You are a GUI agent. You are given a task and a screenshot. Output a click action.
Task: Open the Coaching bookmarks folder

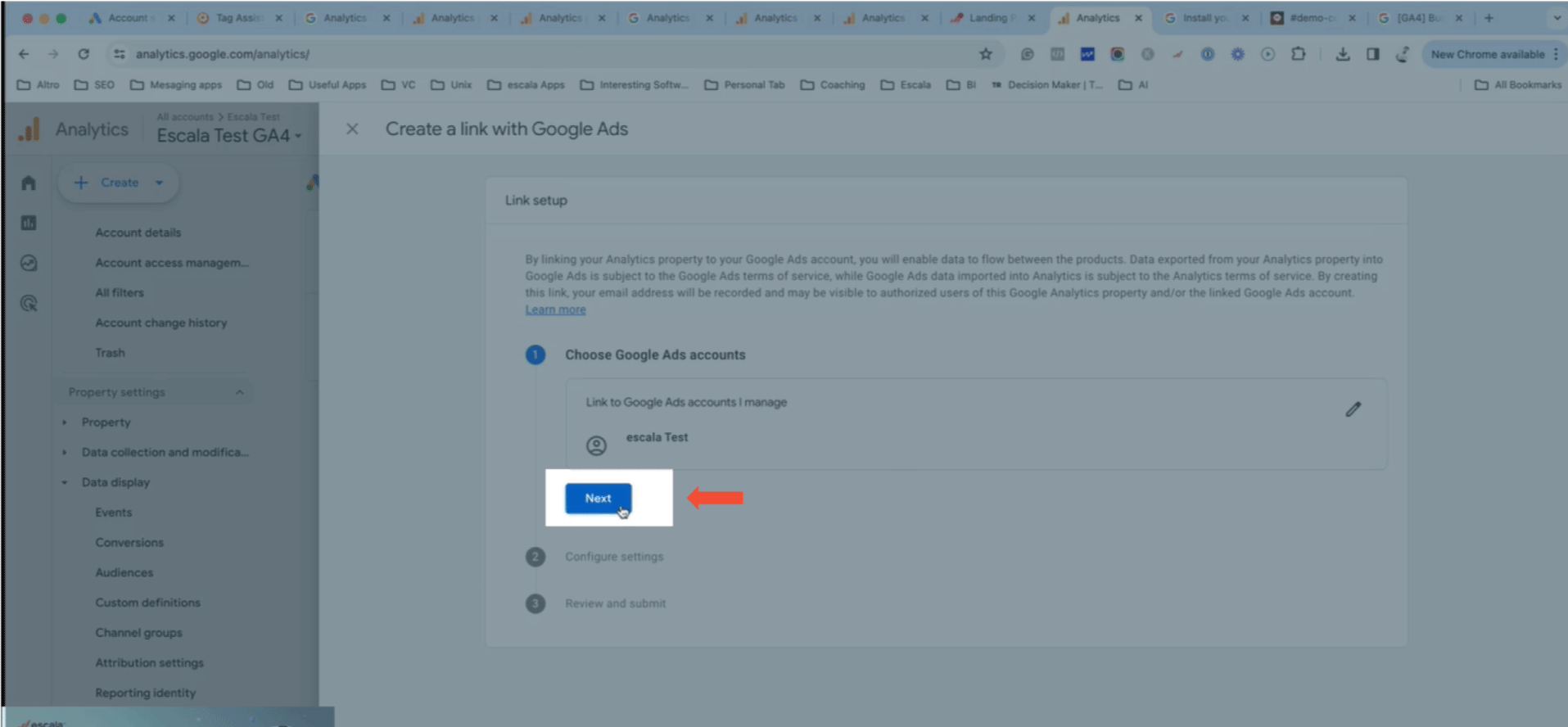click(833, 84)
